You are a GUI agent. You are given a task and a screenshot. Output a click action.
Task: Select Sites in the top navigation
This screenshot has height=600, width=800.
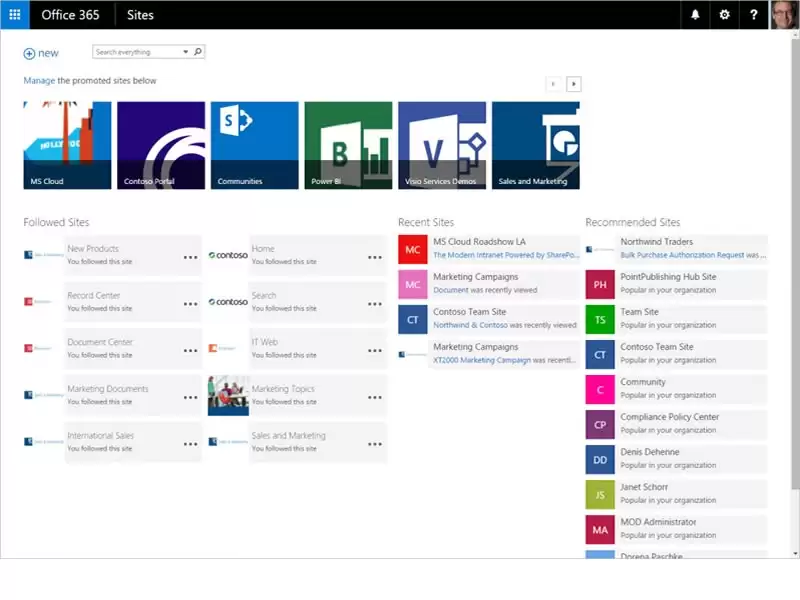point(140,15)
